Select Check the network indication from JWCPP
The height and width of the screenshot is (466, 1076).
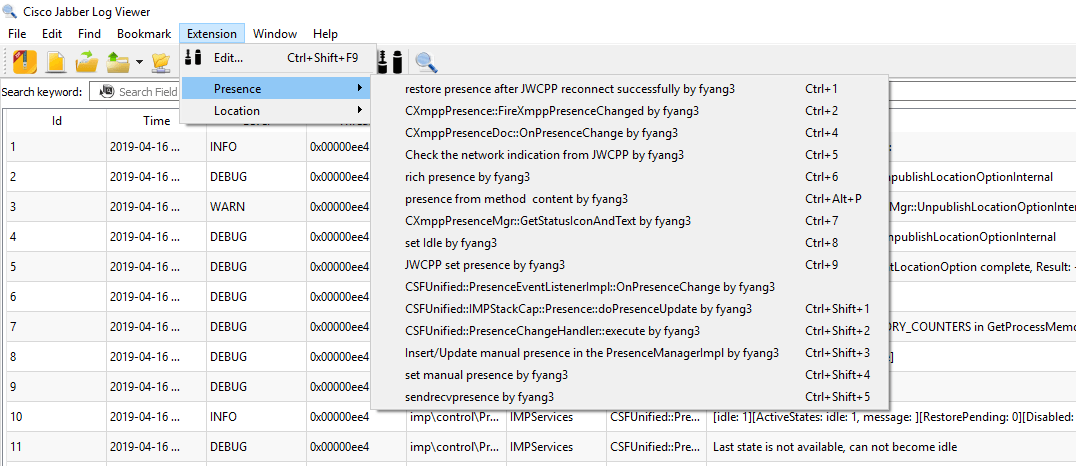[629, 154]
